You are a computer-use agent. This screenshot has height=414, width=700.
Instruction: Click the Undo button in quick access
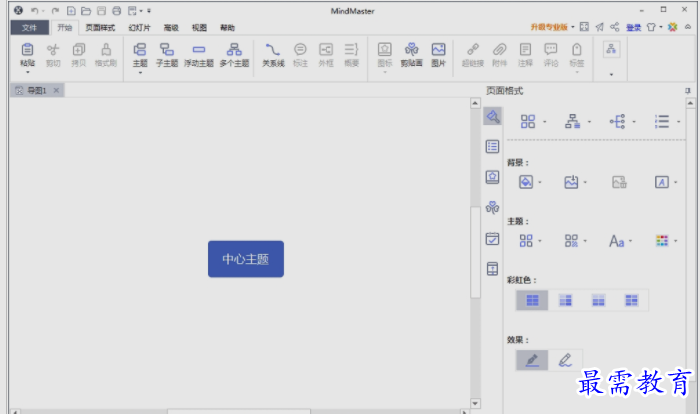(34, 10)
